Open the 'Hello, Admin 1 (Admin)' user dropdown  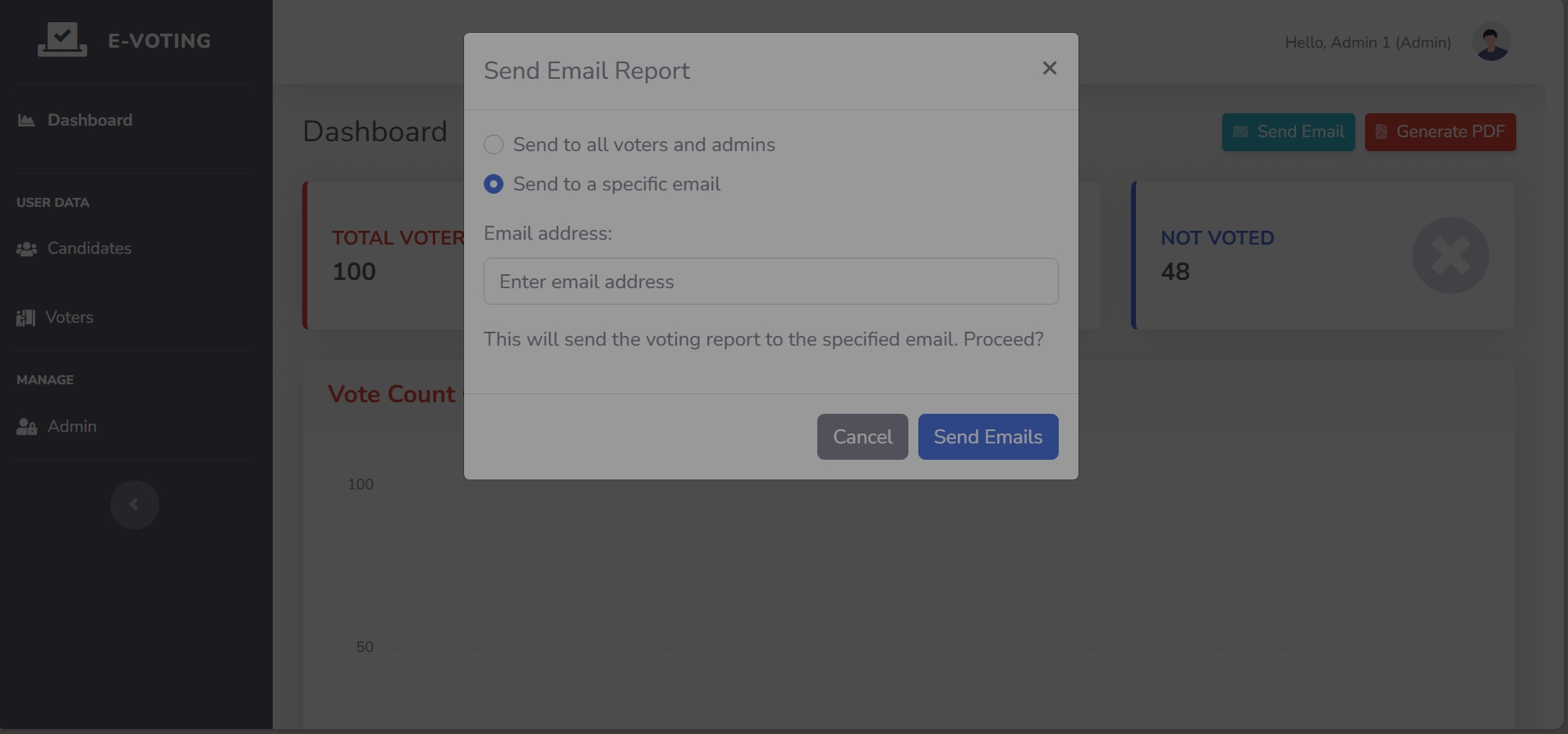(1368, 42)
